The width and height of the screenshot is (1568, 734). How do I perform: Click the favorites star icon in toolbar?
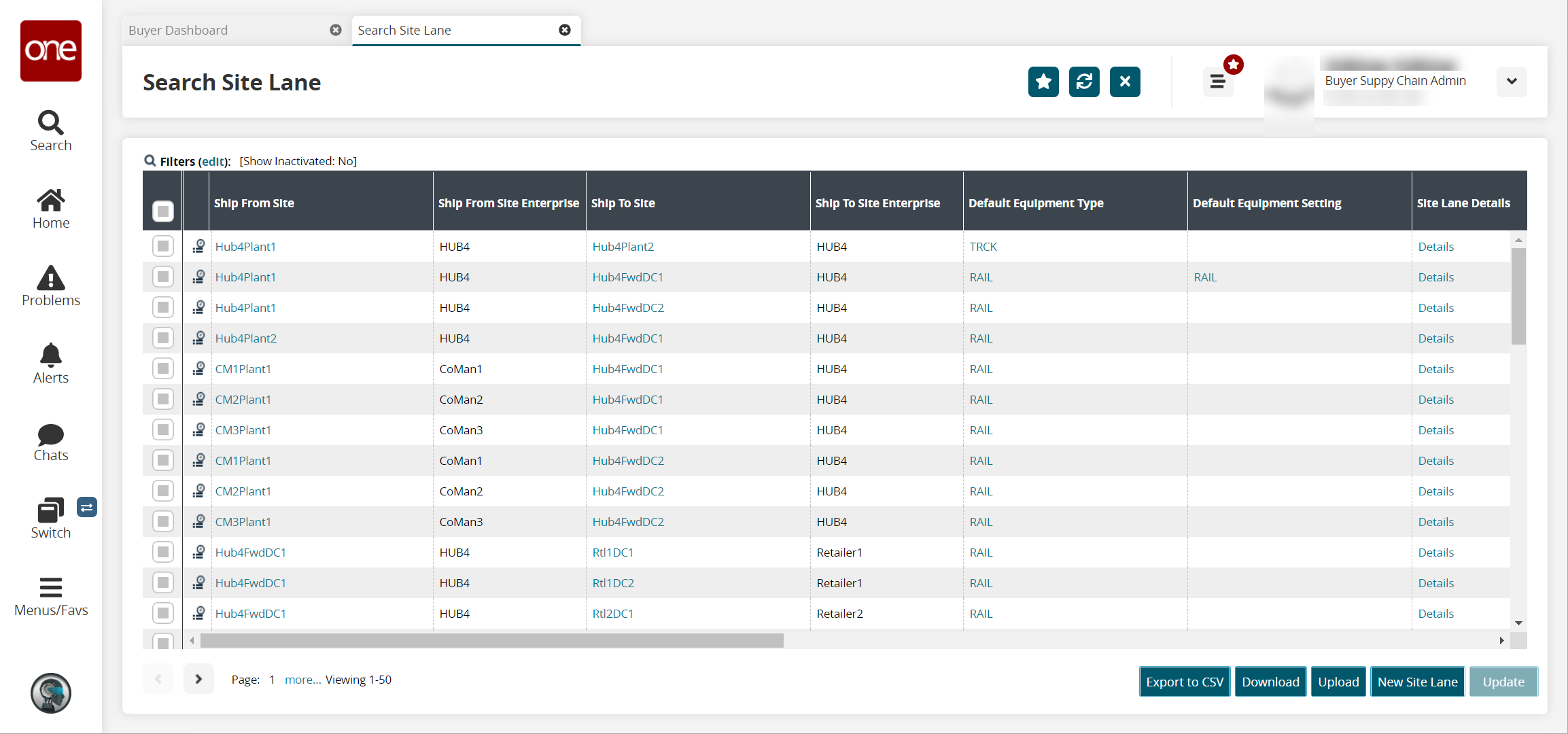click(x=1044, y=81)
